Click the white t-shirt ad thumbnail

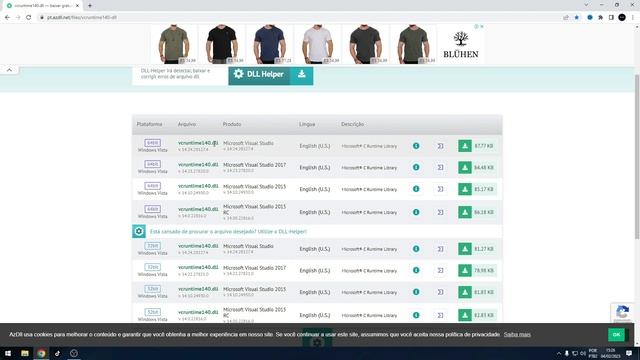(317, 44)
